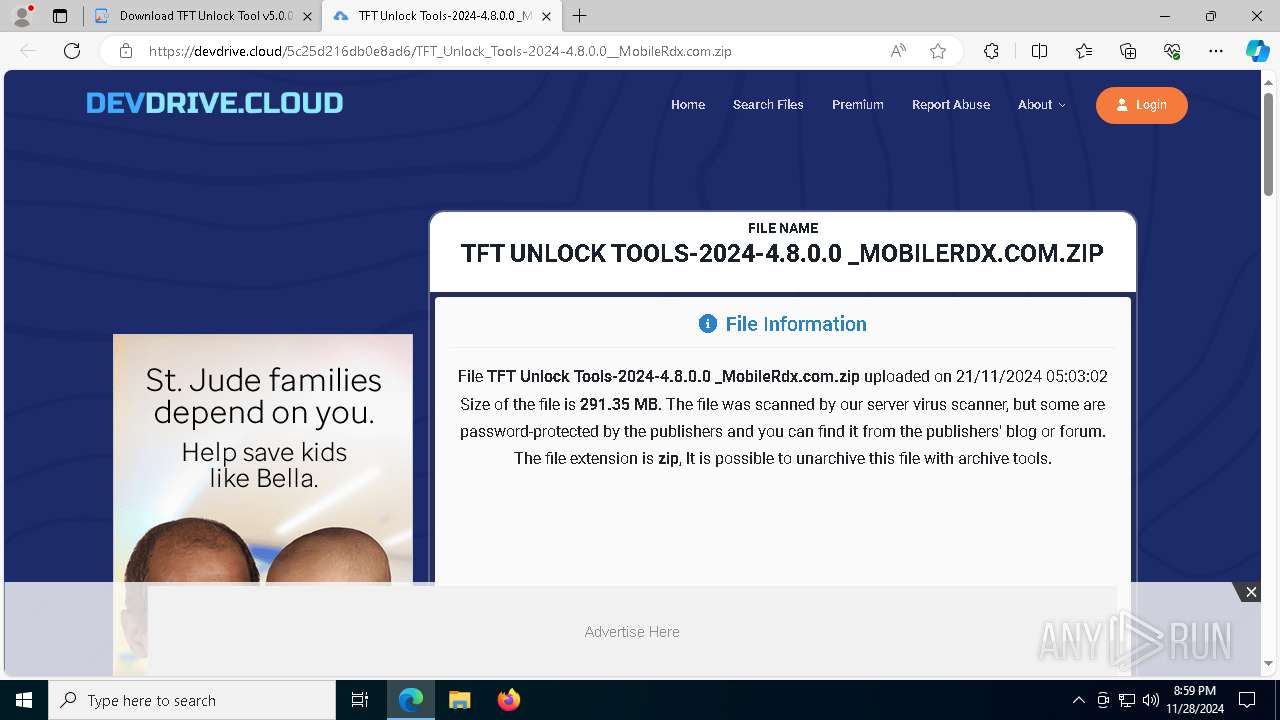1280x720 pixels.
Task: Open Task View on taskbar
Action: tap(360, 700)
